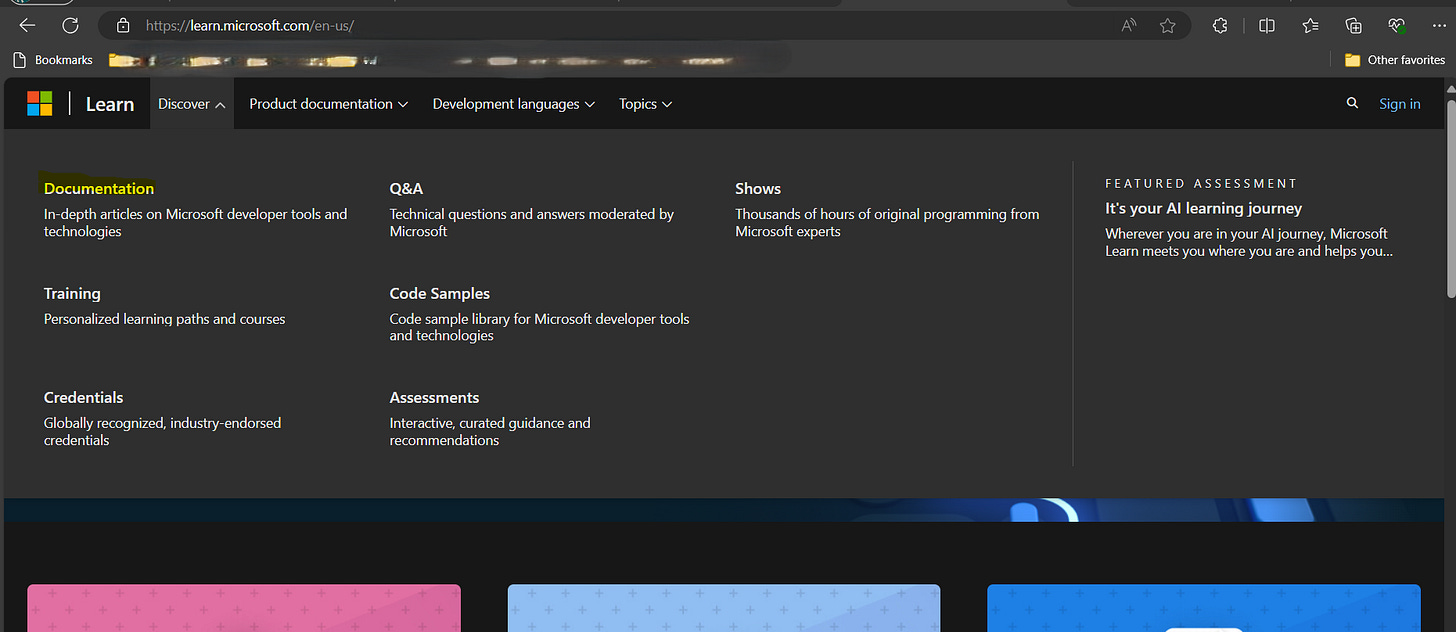1456x632 pixels.
Task: Open the Shows menu entry
Action: pos(758,188)
